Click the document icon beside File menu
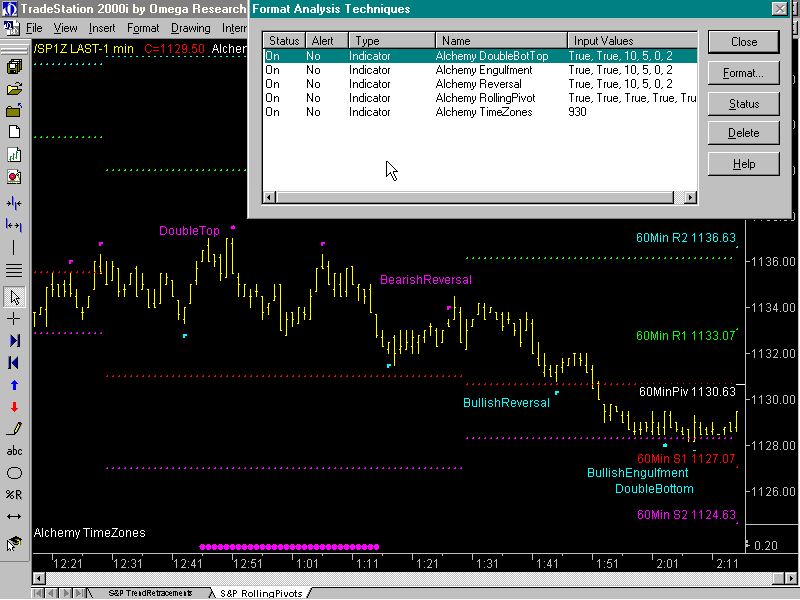 click(11, 28)
